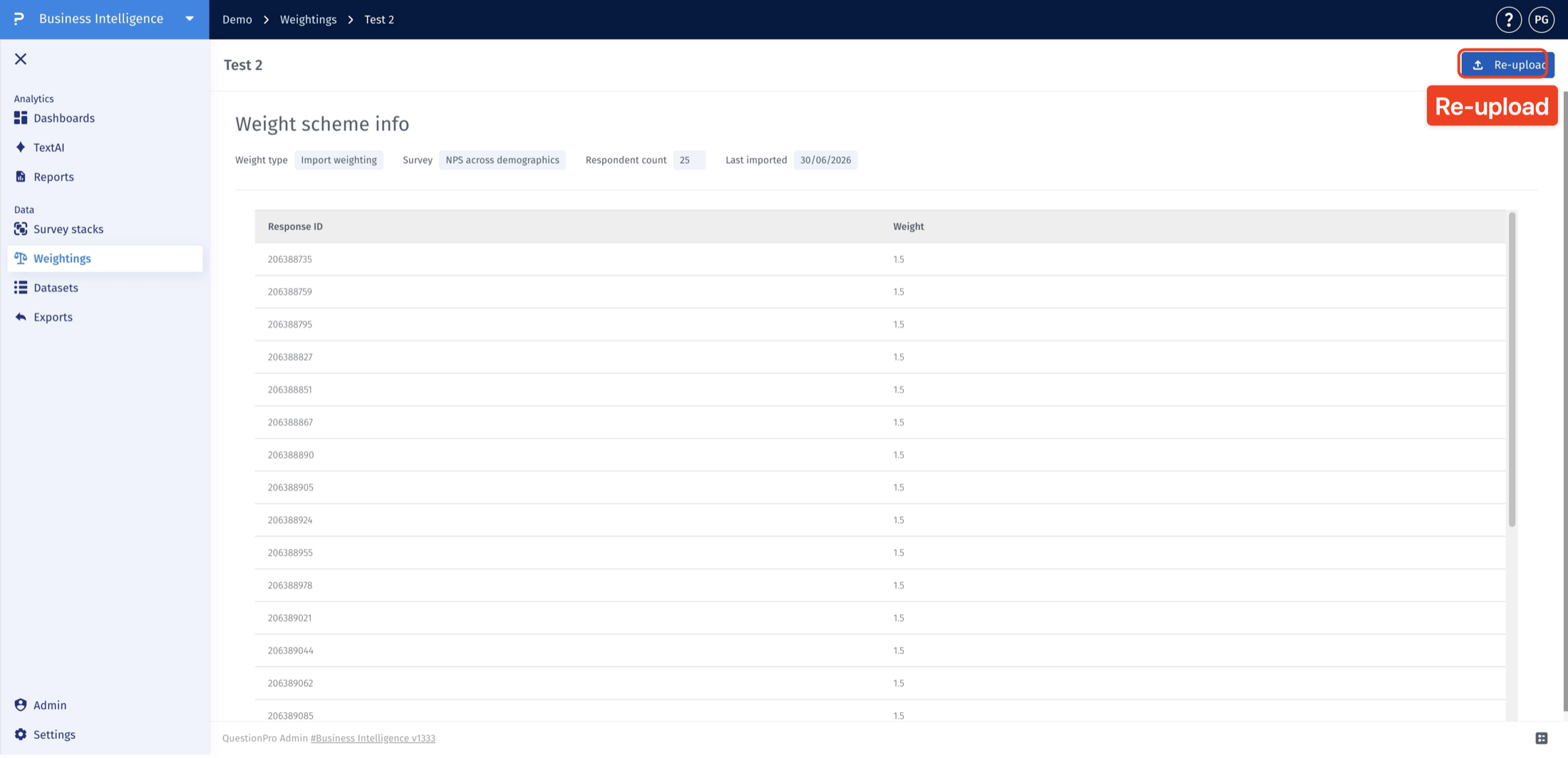
Task: Click weight 1.5 in row 206388735
Action: [x=899, y=259]
